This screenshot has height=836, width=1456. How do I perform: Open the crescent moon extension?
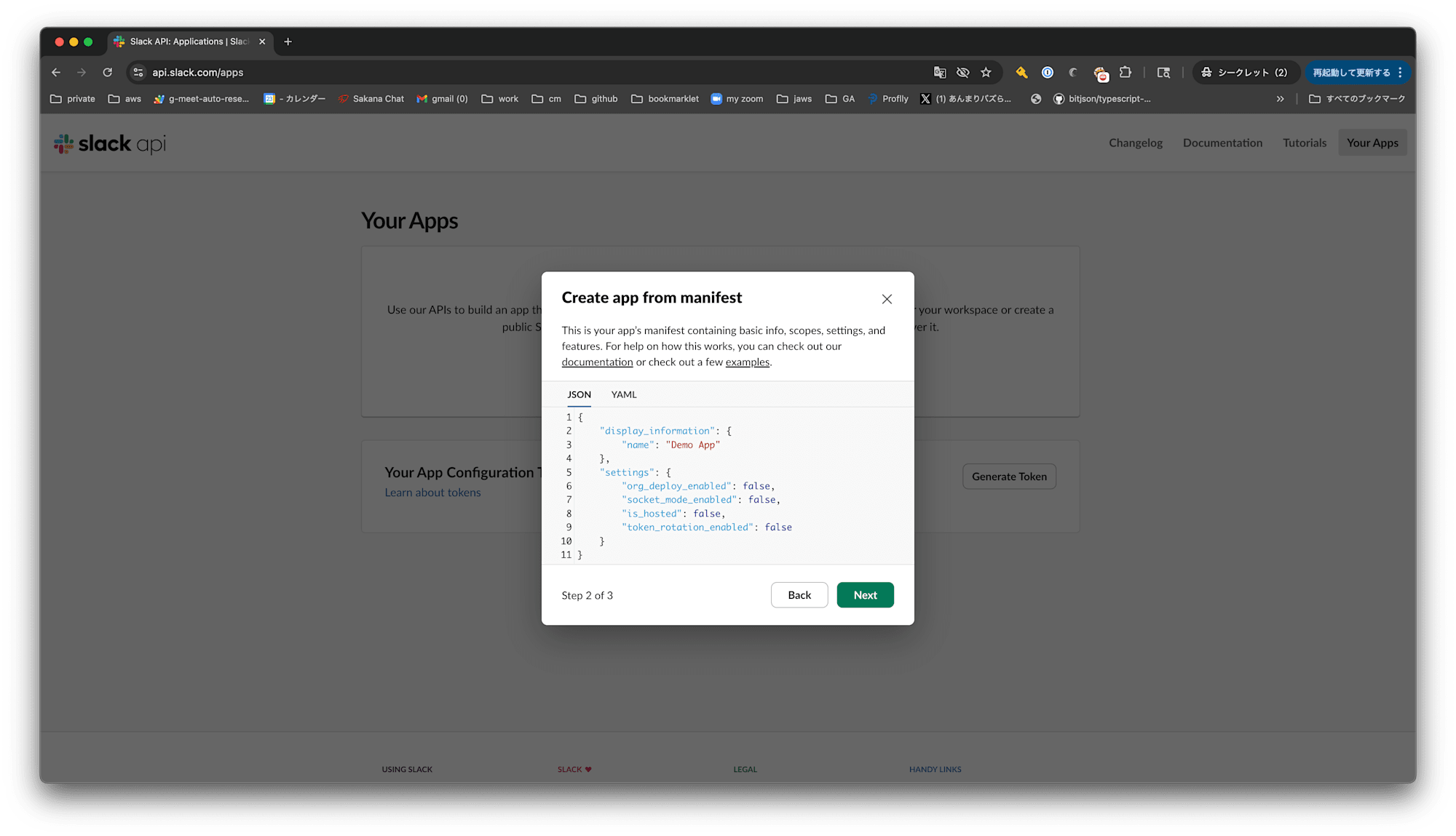tap(1073, 72)
